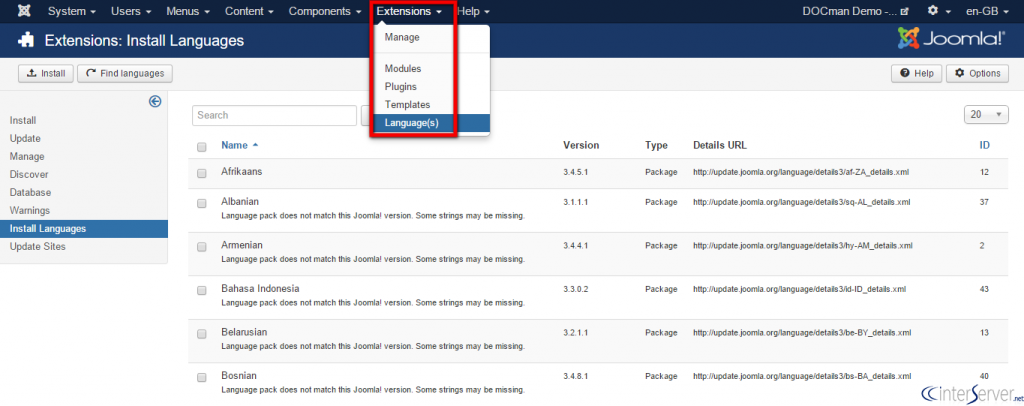Viewport: 1024px width, 406px height.
Task: Click the af-ZA_details.xml details URL
Action: tap(801, 172)
